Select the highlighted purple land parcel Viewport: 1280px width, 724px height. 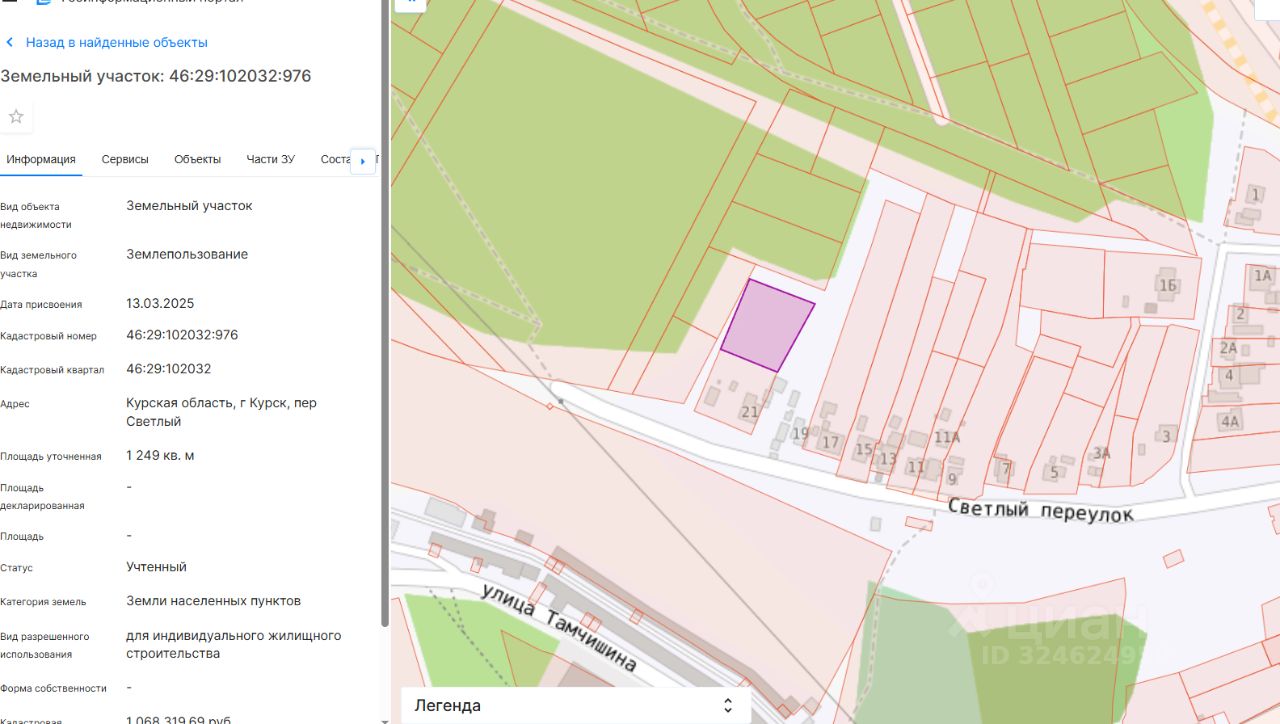[x=767, y=326]
